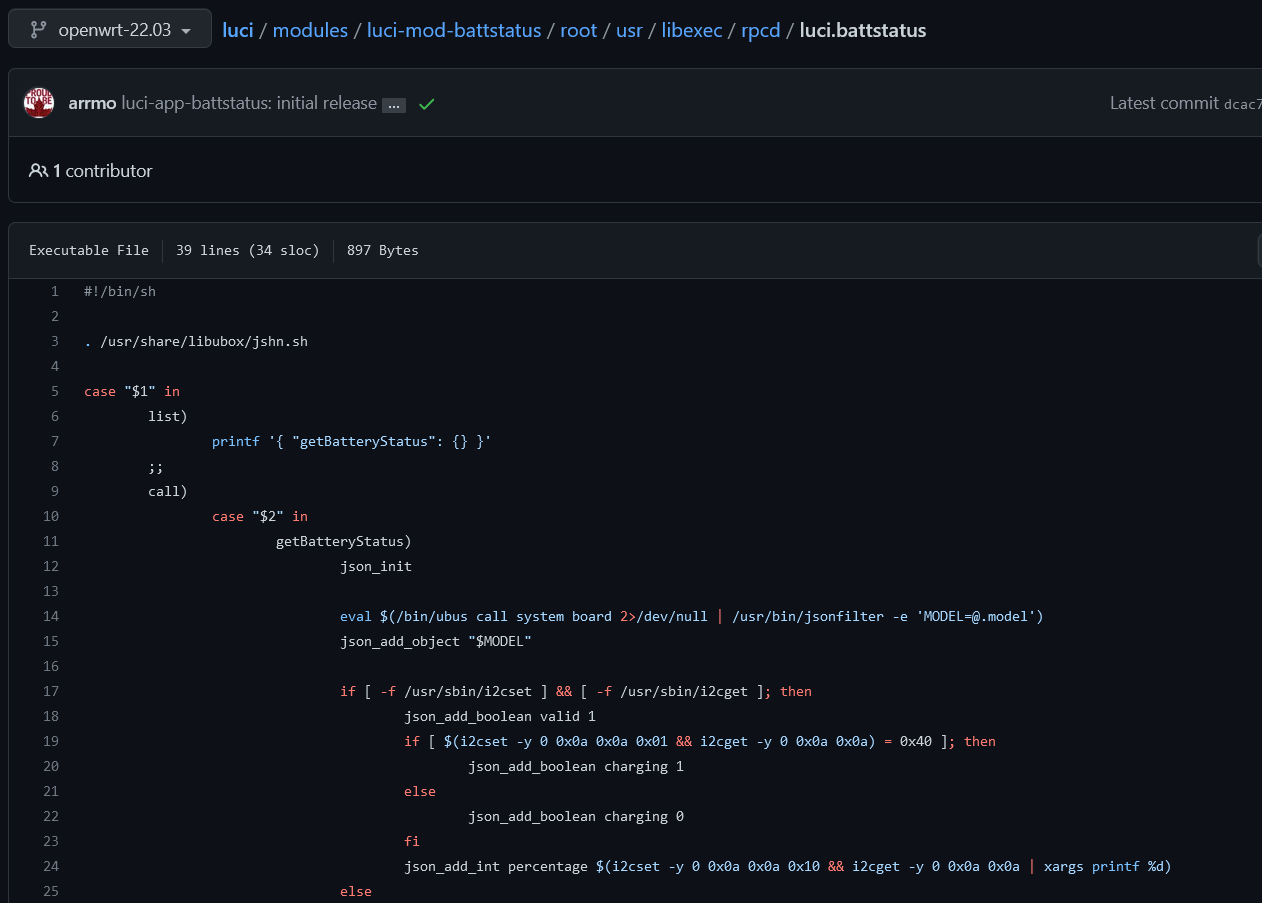Click the contributors people icon
Image resolution: width=1262 pixels, height=903 pixels.
click(38, 171)
